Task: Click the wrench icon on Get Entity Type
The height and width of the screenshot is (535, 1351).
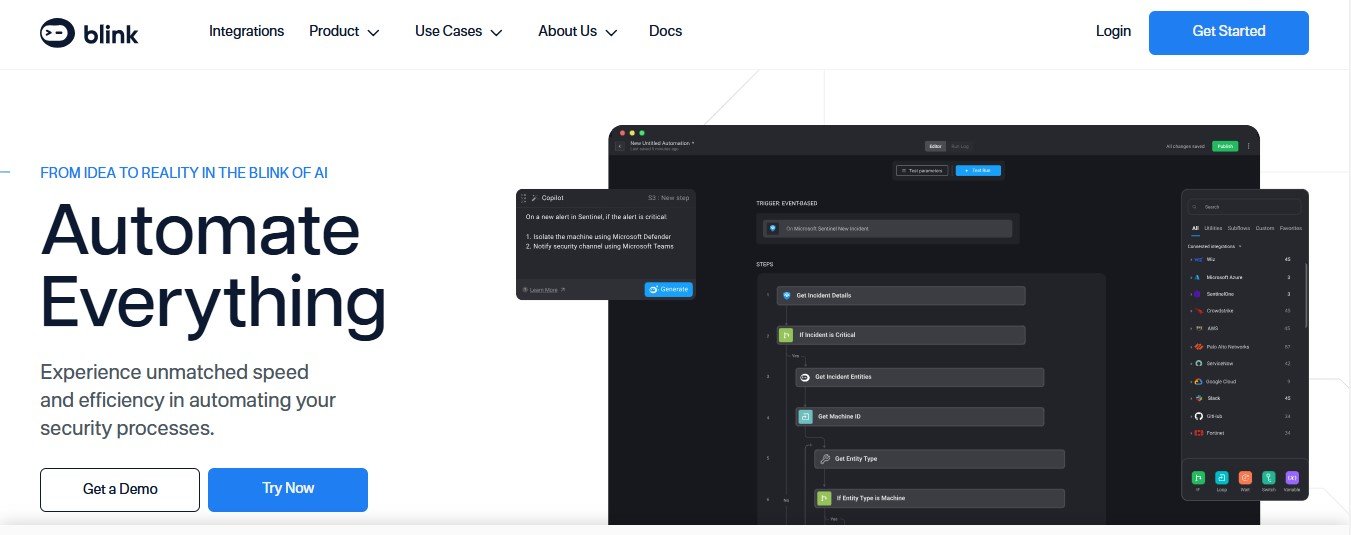Action: (824, 459)
